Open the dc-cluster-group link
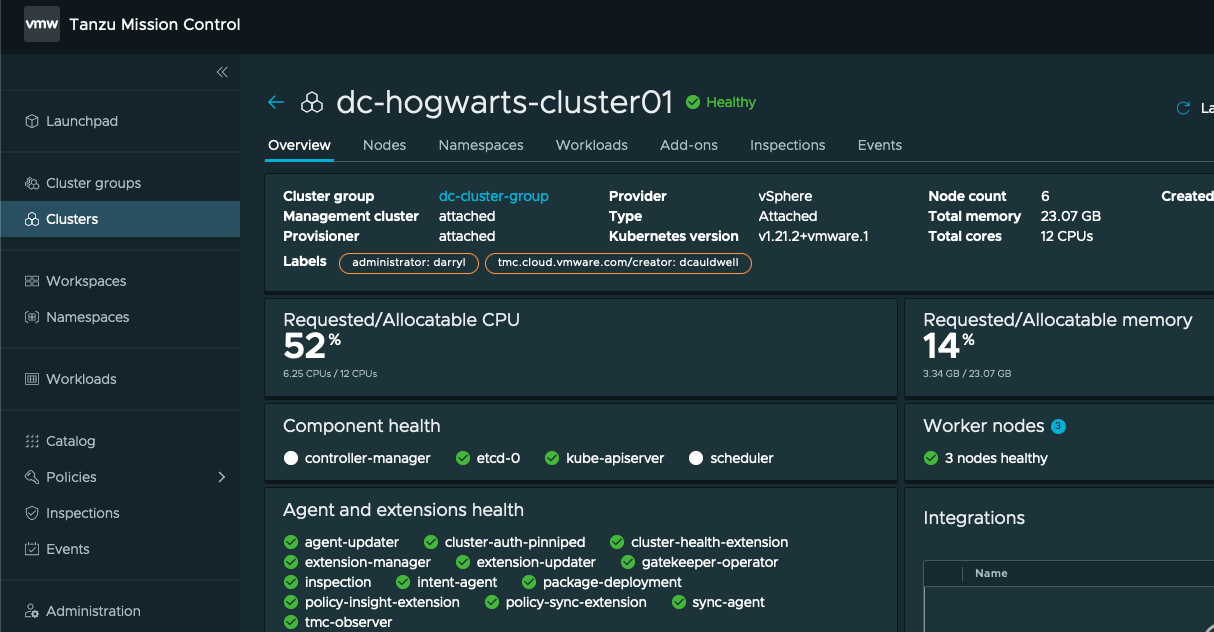The image size is (1214, 632). [494, 196]
